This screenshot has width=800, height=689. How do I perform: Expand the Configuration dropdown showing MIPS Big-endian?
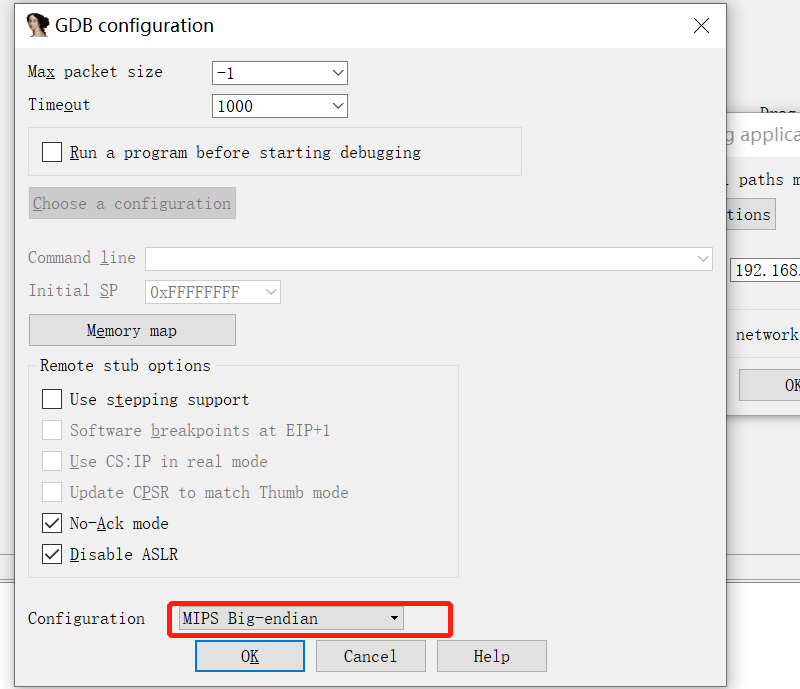tap(392, 618)
